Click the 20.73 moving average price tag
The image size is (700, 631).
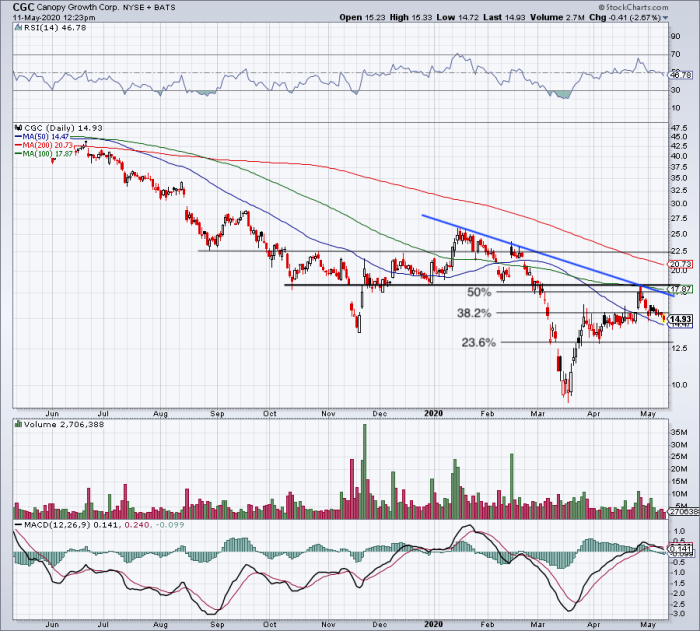[x=680, y=264]
